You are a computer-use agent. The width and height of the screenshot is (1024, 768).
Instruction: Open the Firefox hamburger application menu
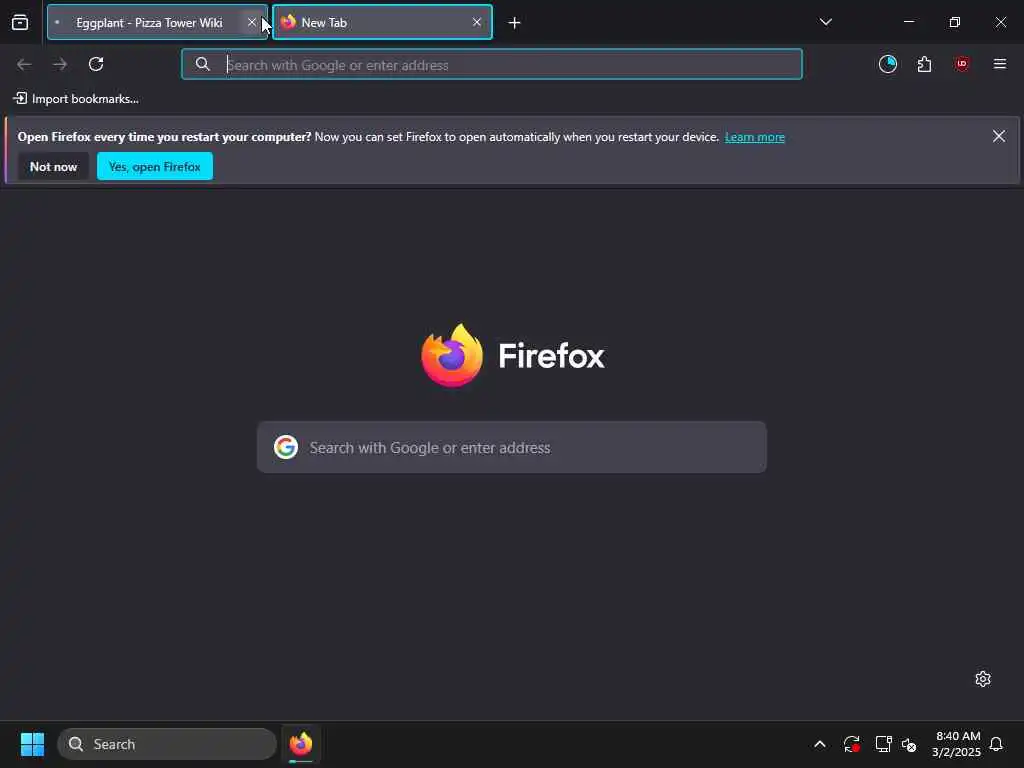click(x=1000, y=64)
